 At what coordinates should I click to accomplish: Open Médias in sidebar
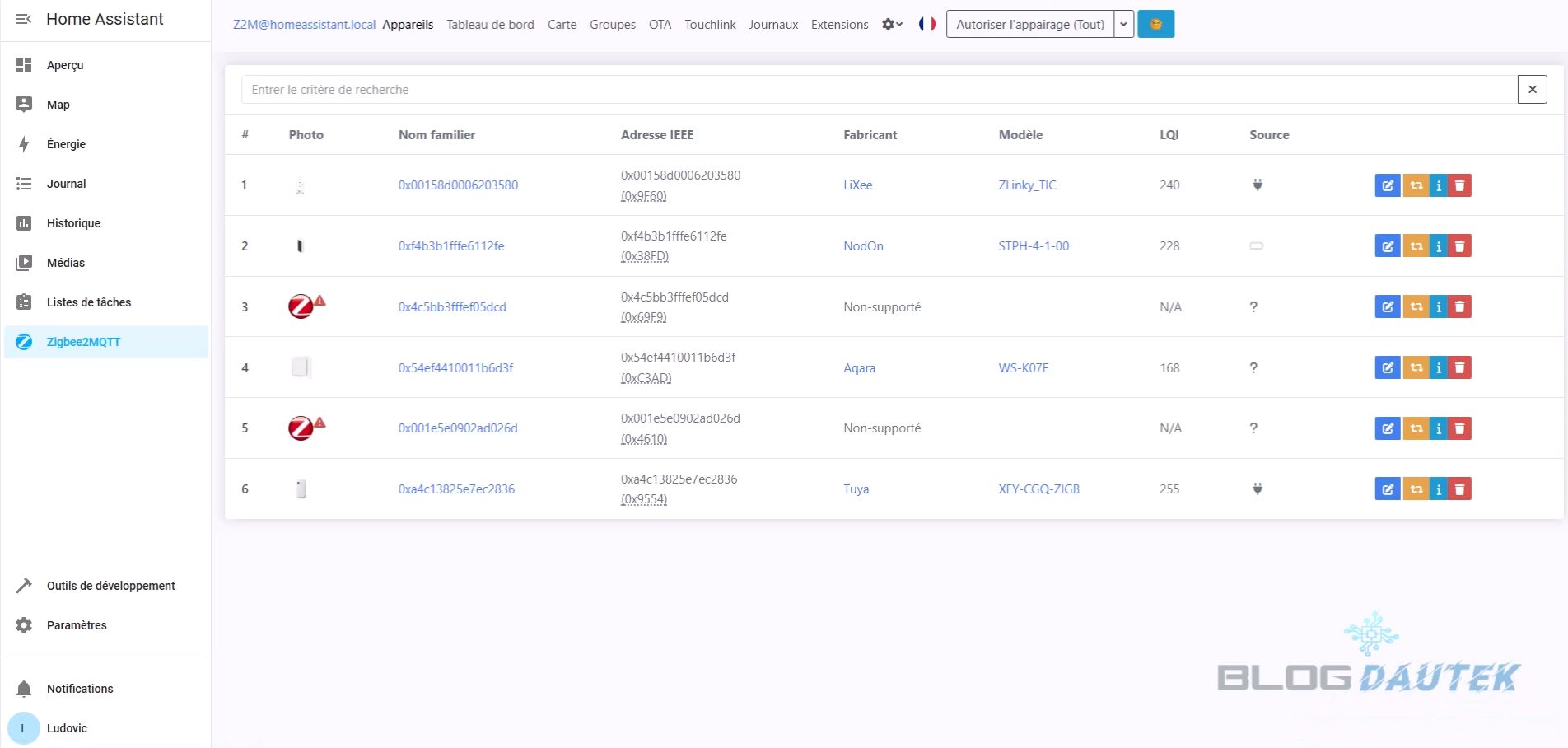coord(105,263)
